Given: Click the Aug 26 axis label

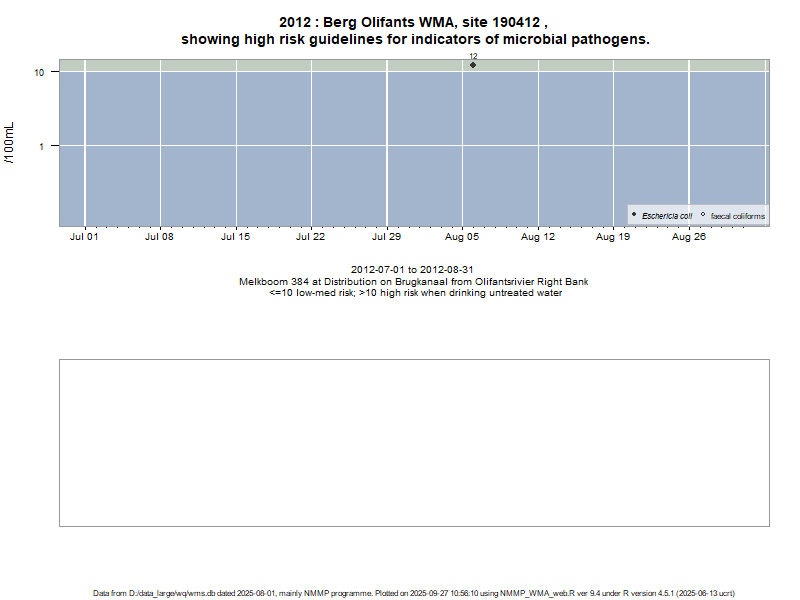Looking at the screenshot, I should click(x=689, y=238).
